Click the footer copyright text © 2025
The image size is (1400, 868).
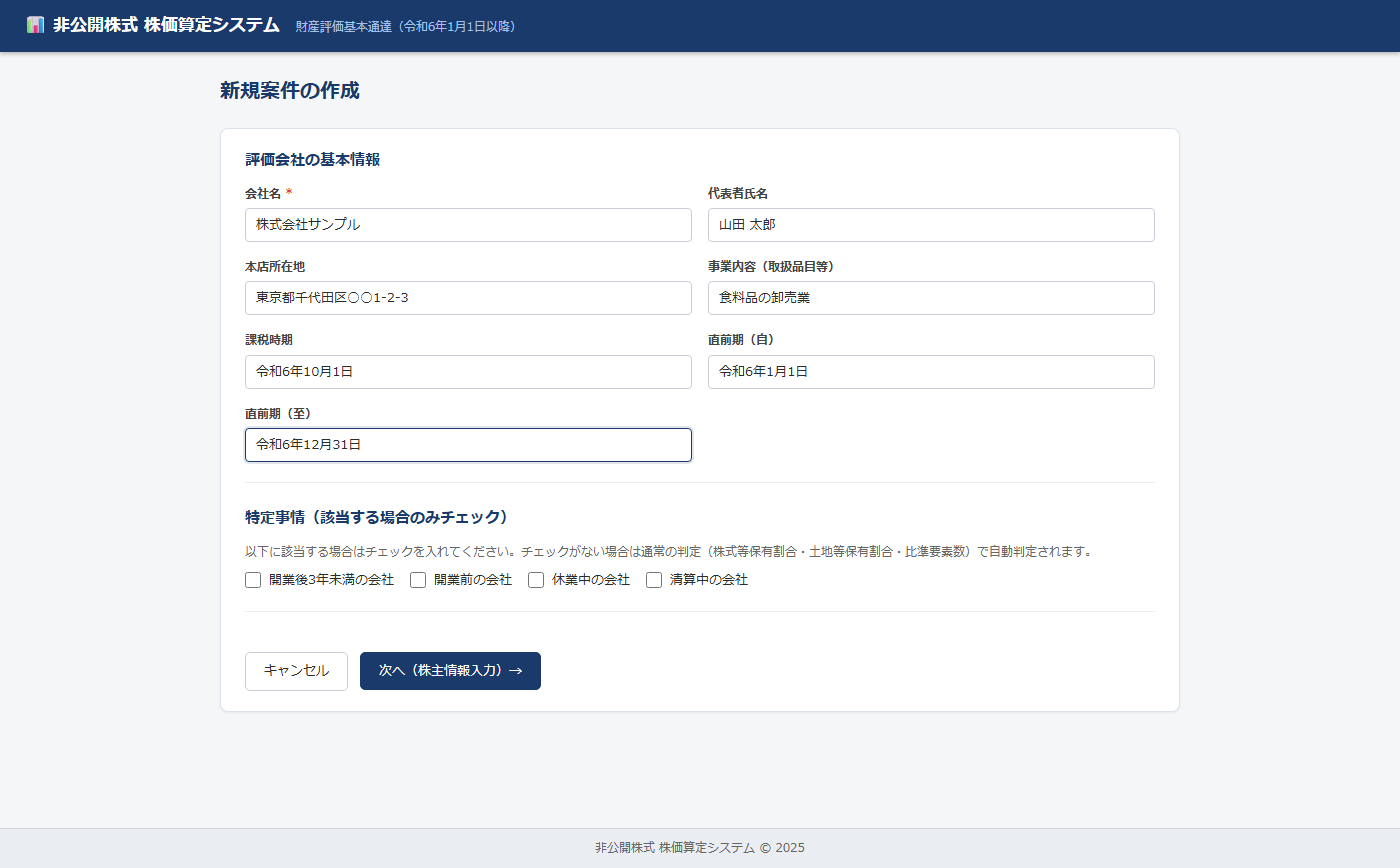coord(700,848)
